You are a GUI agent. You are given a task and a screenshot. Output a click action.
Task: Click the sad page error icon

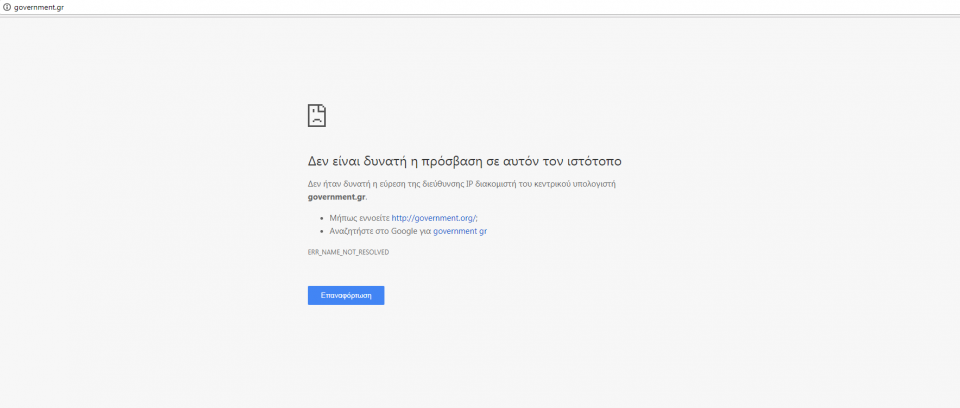coord(317,115)
